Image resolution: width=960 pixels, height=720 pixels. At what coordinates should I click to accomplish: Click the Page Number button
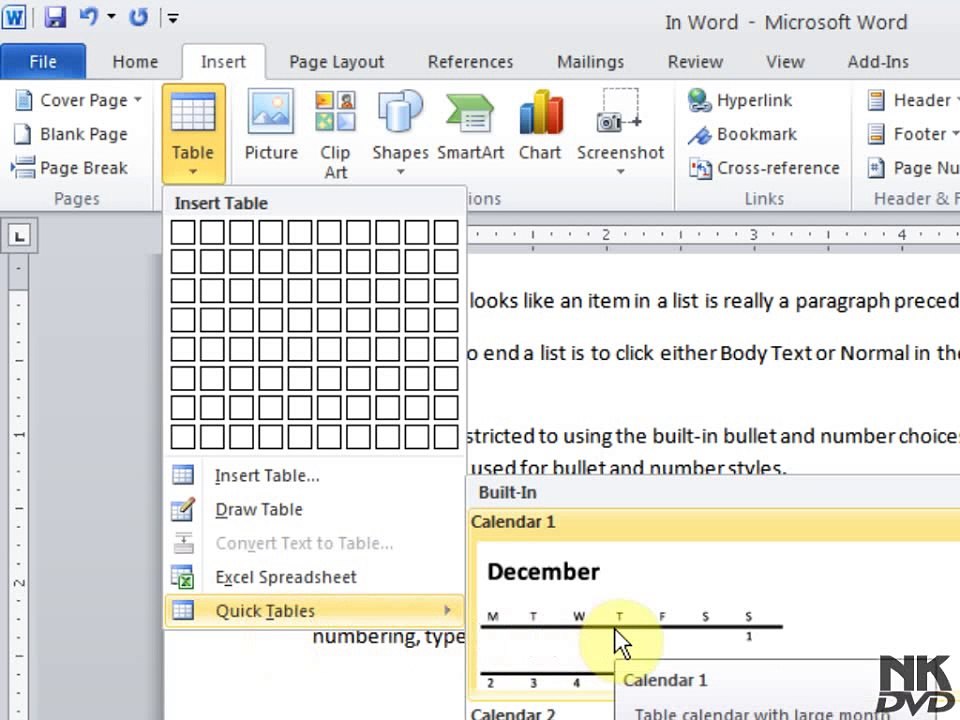click(912, 168)
